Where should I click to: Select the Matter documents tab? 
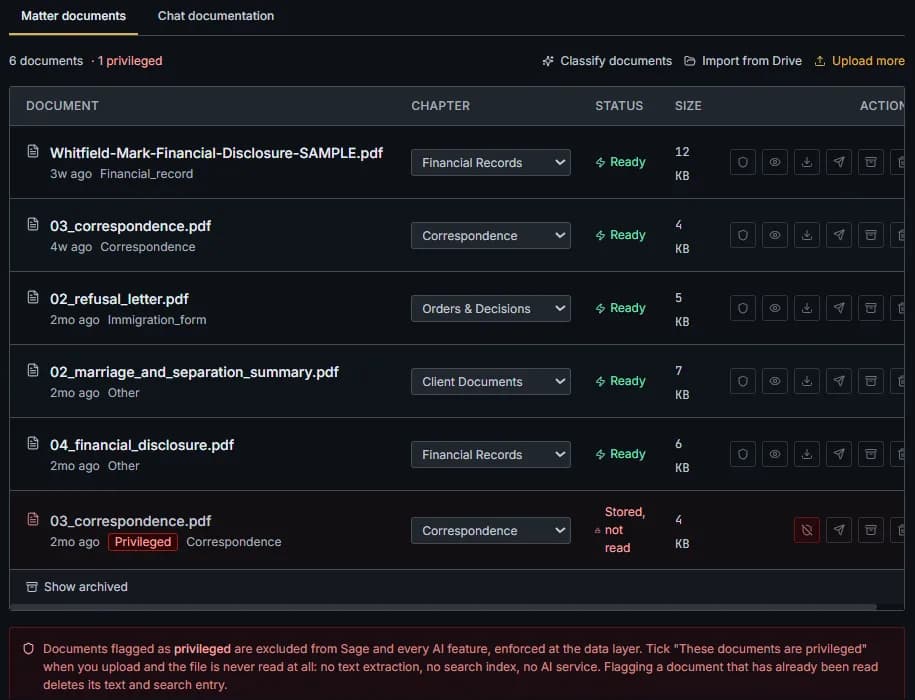[74, 16]
